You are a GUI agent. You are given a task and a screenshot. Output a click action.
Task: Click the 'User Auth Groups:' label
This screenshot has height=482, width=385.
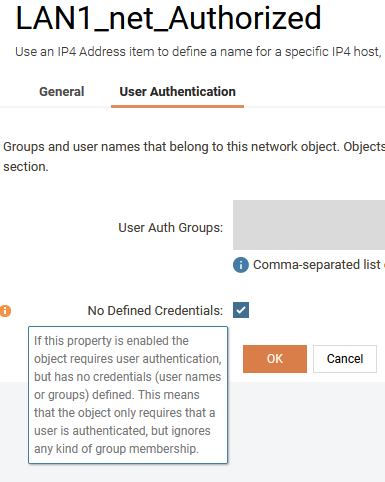coord(171,228)
